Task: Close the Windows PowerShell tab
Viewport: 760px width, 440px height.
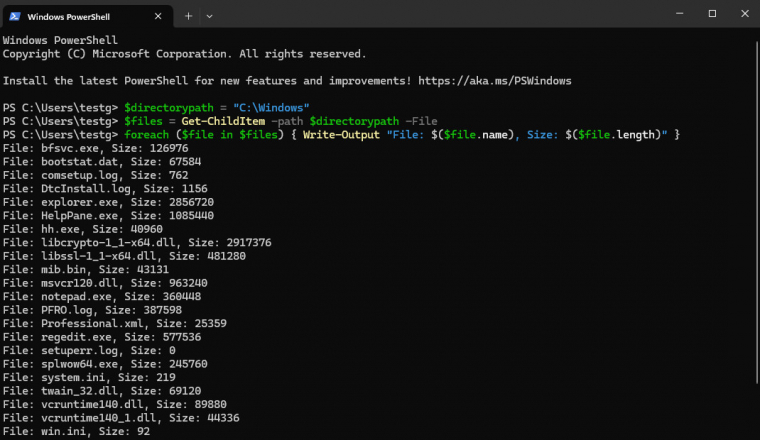Action: click(x=158, y=16)
